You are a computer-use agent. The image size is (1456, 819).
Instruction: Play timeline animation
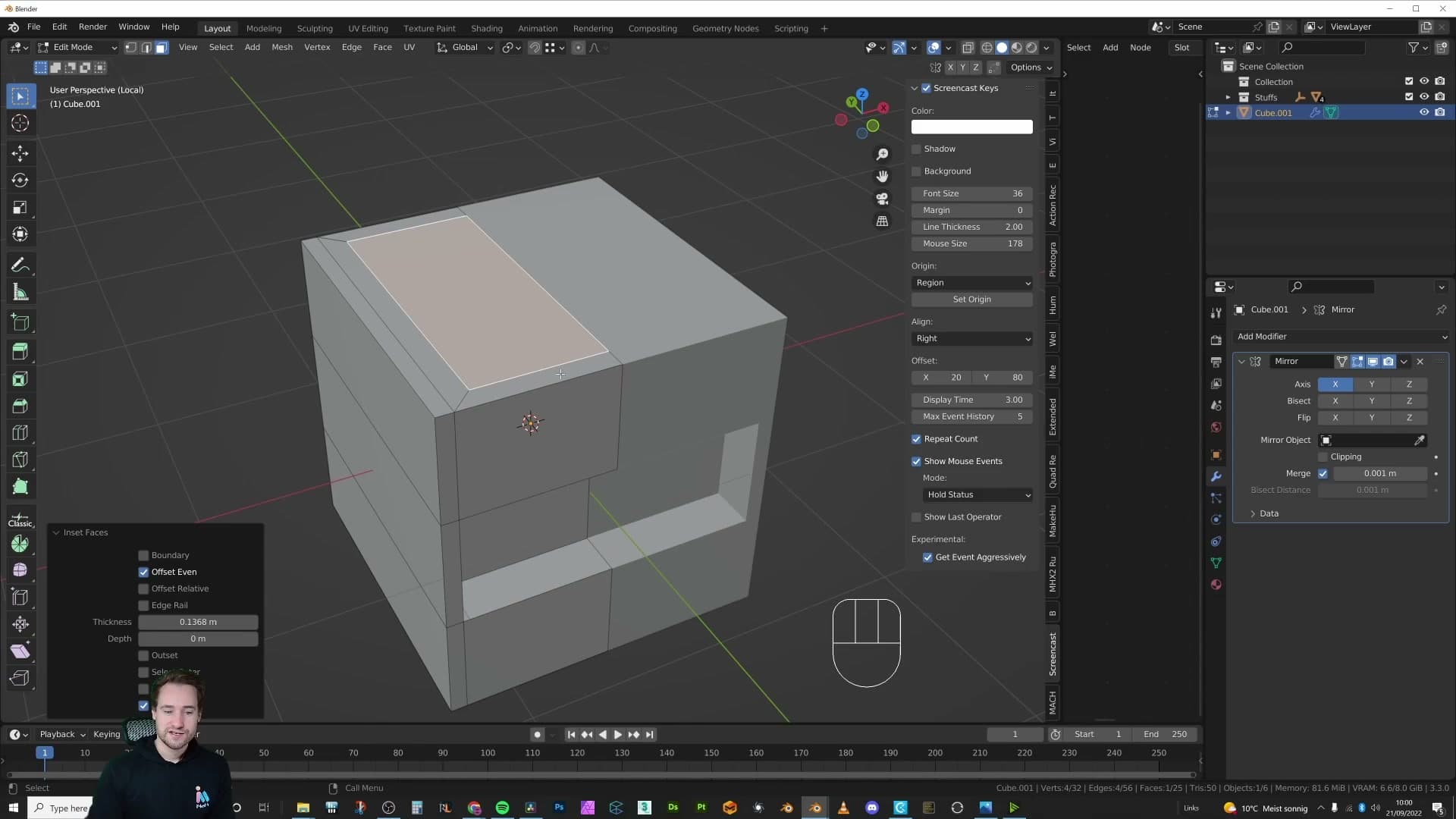point(617,734)
